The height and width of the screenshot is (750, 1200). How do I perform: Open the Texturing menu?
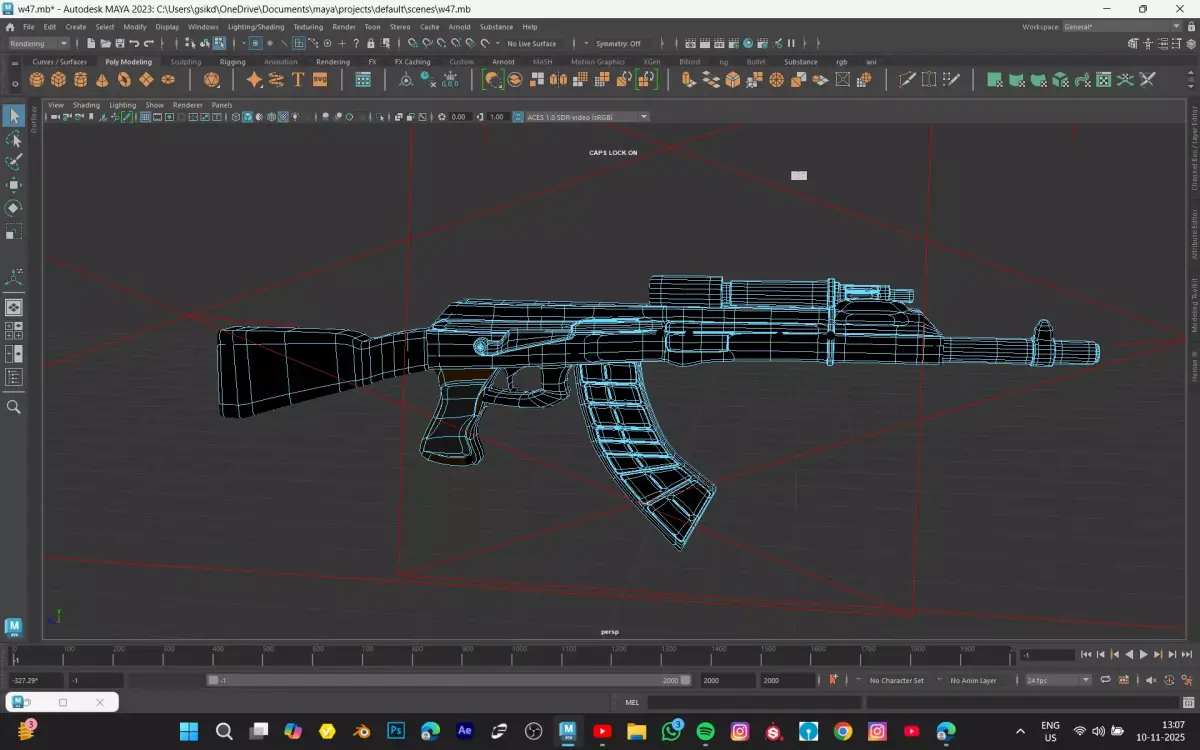point(308,27)
